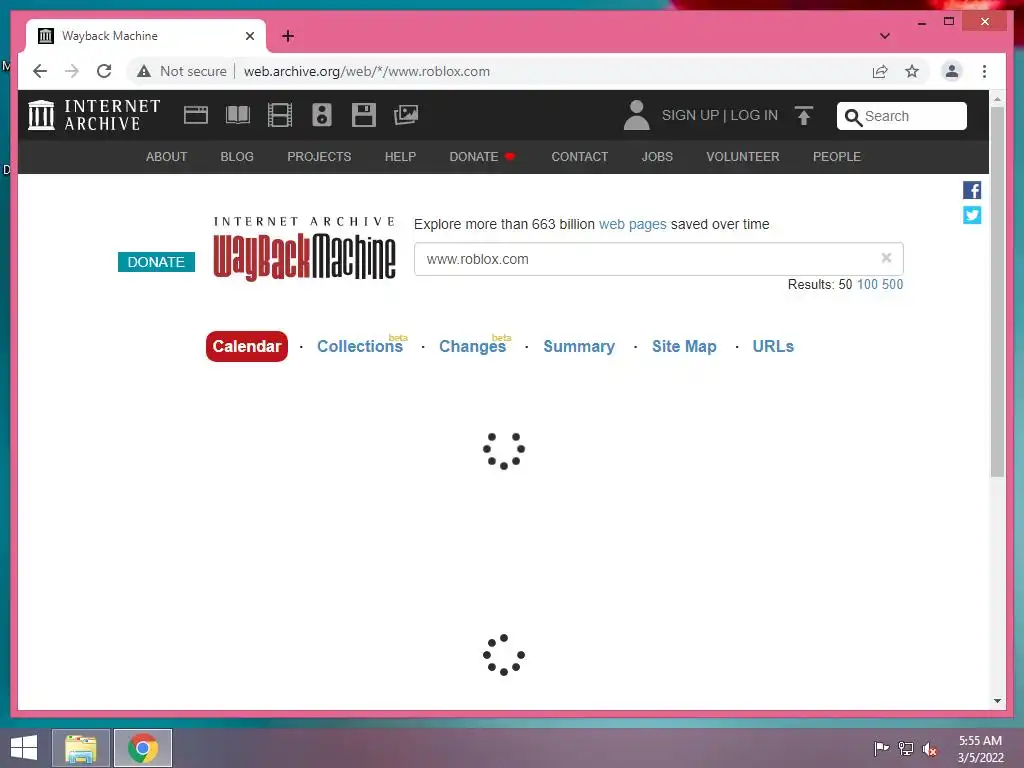Screen dimensions: 1024x768
Task: Click the upload arrow icon
Action: (804, 115)
